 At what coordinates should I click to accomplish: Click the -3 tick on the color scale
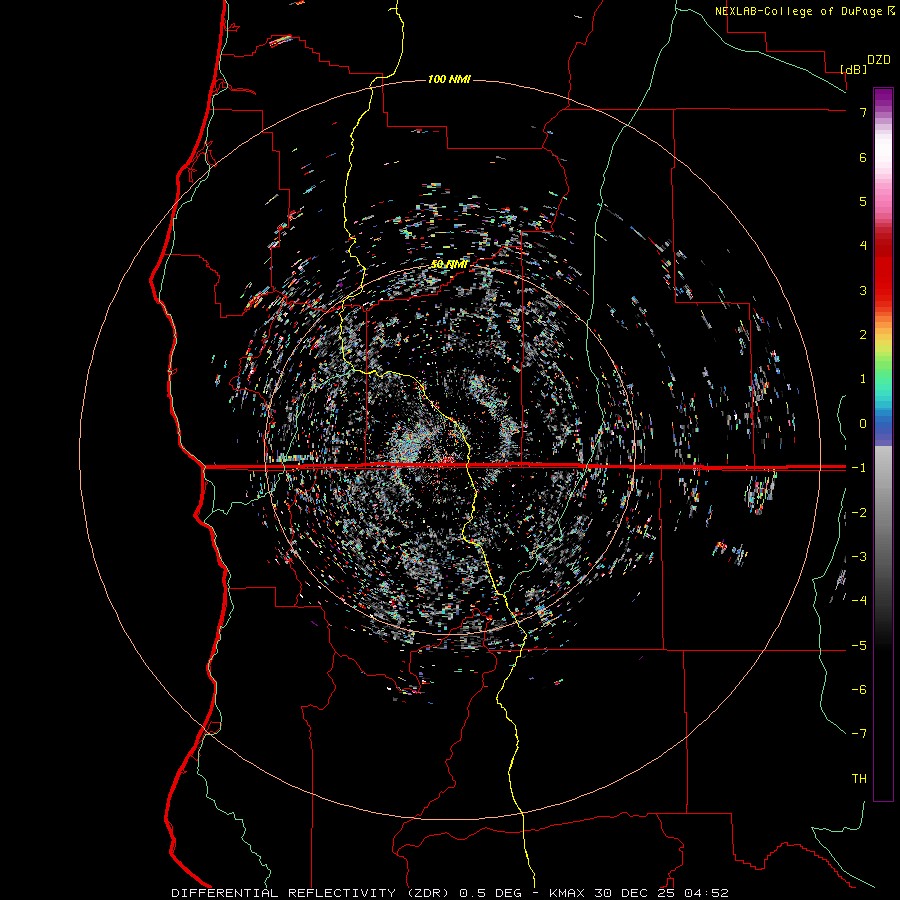[x=859, y=557]
